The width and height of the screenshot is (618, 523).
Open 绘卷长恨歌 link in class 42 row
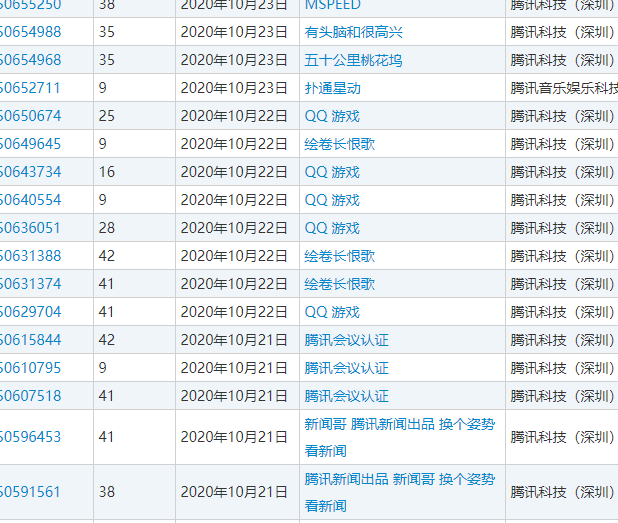(x=339, y=256)
